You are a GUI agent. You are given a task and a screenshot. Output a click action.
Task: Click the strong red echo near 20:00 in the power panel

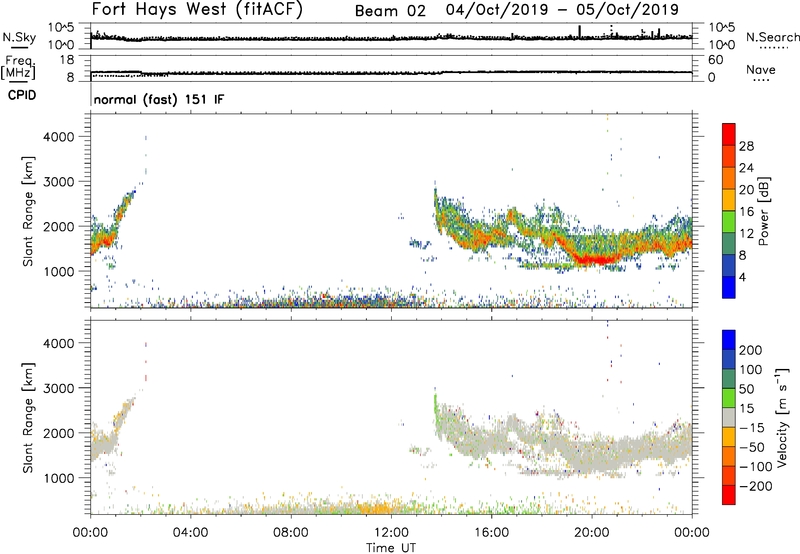(597, 260)
